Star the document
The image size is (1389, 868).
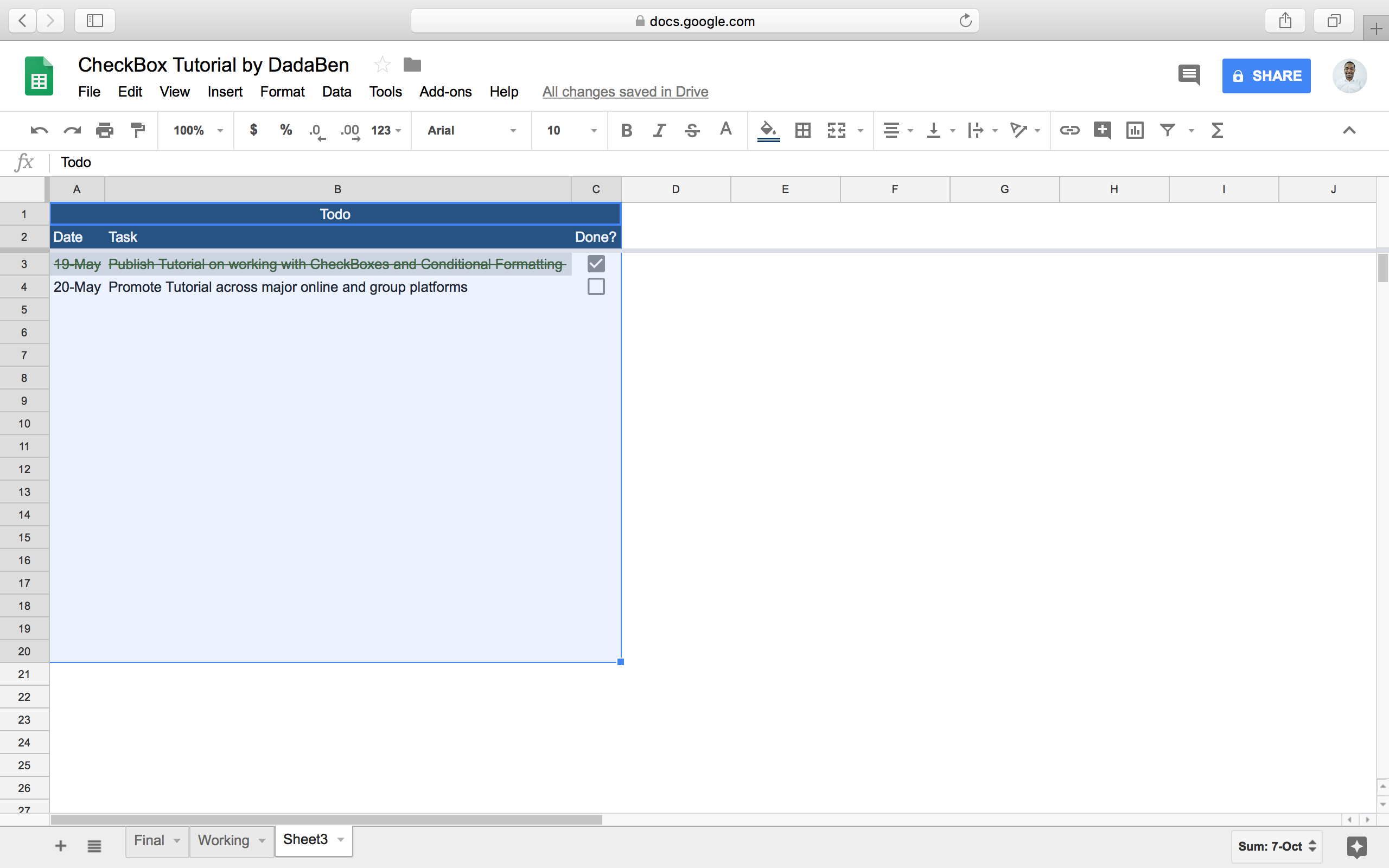coord(381,65)
